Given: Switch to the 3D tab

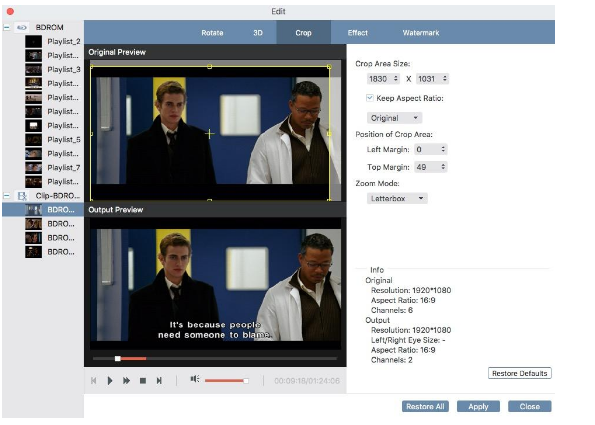Looking at the screenshot, I should [x=258, y=33].
